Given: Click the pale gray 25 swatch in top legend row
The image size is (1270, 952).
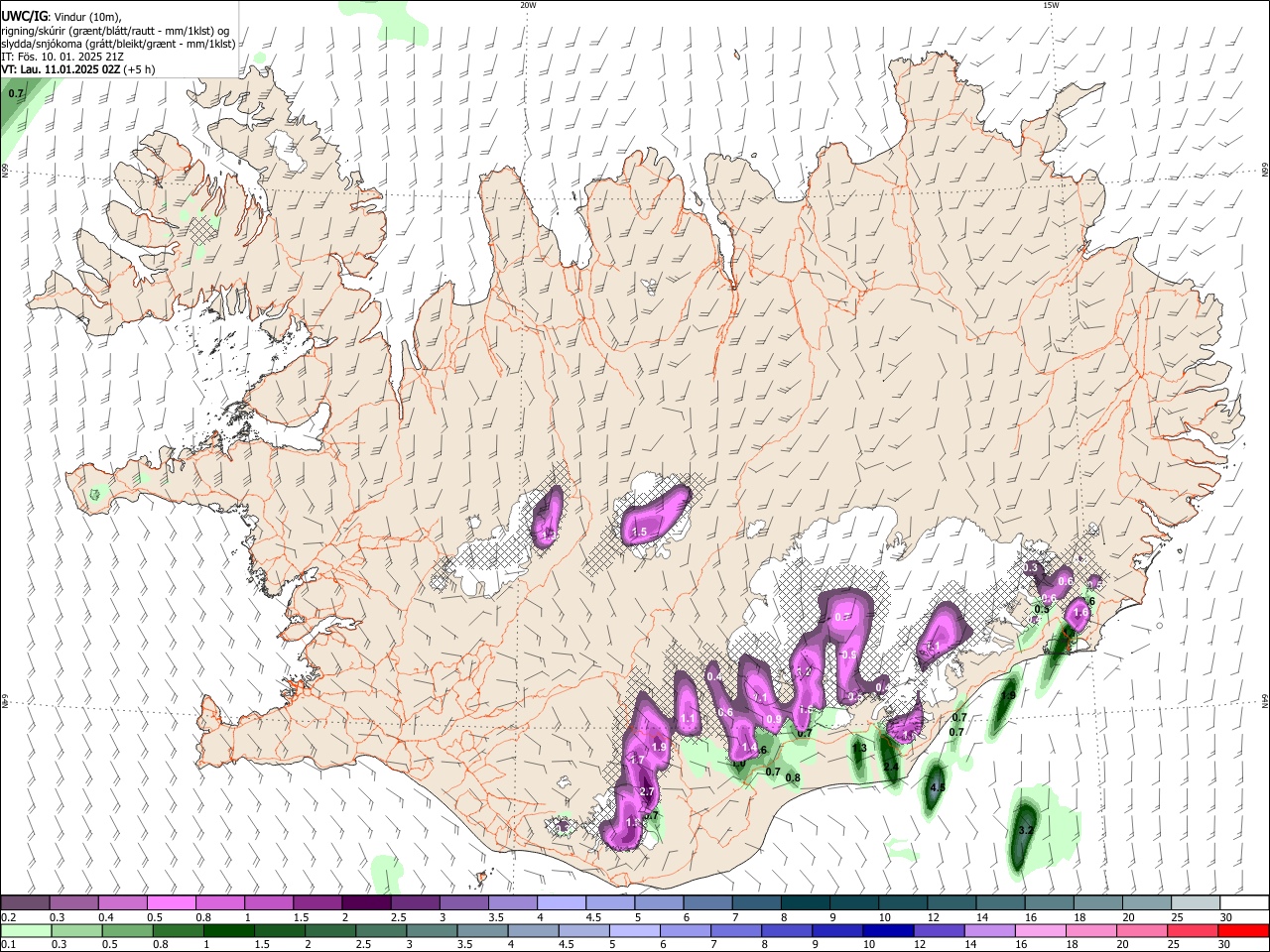Looking at the screenshot, I should (1195, 903).
